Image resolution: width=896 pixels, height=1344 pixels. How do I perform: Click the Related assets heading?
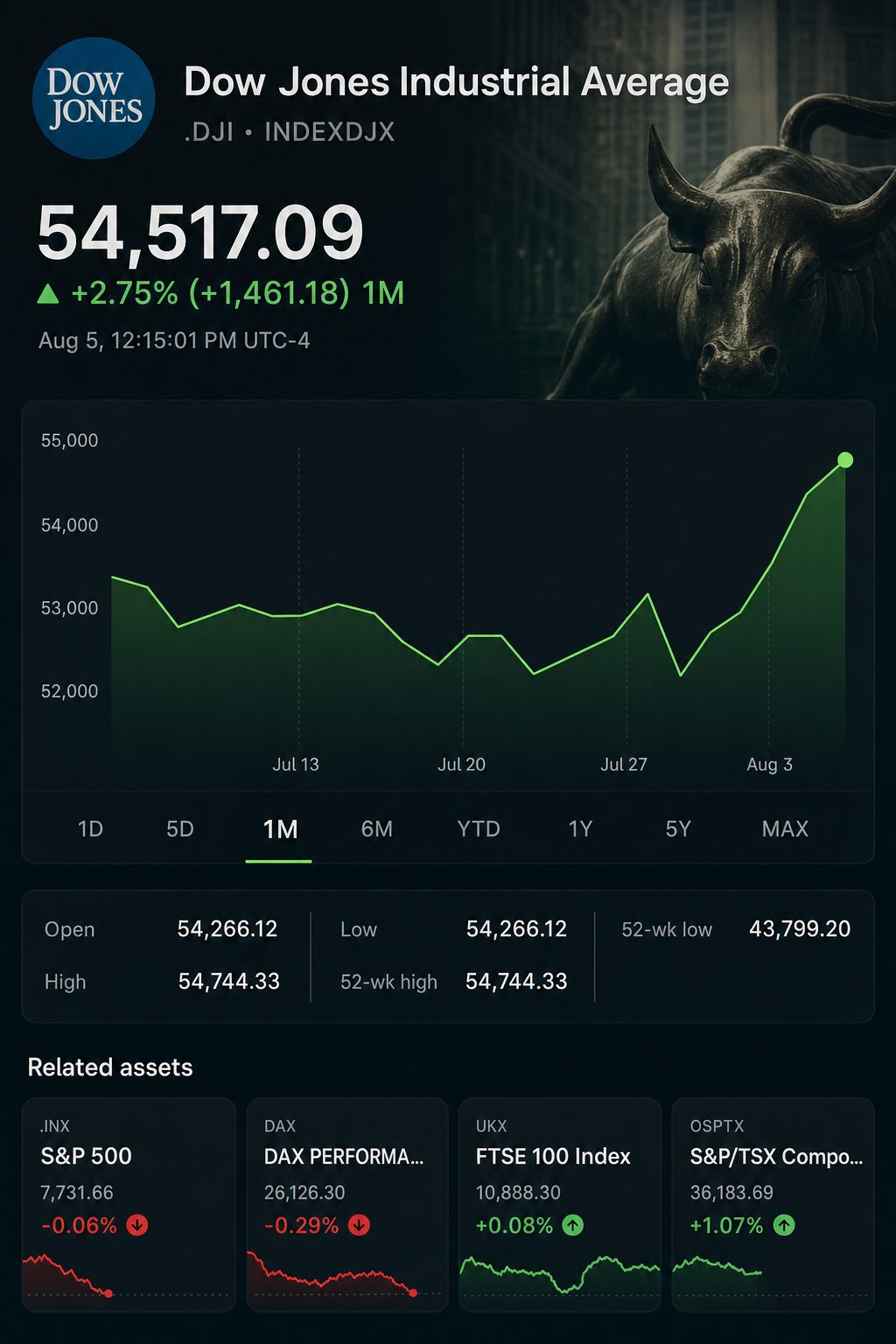pyautogui.click(x=110, y=1067)
